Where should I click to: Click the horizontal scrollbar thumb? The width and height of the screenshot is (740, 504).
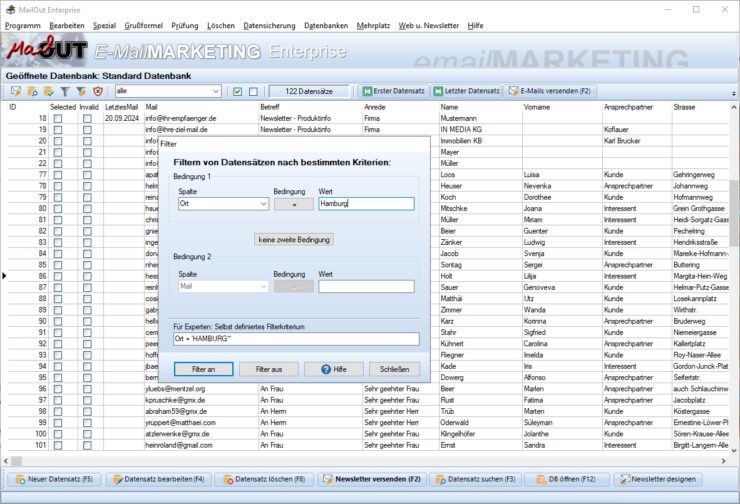pyautogui.click(x=16, y=461)
